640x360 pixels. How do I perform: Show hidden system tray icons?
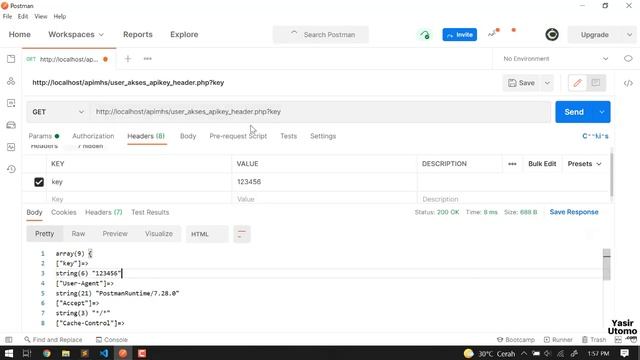point(524,353)
